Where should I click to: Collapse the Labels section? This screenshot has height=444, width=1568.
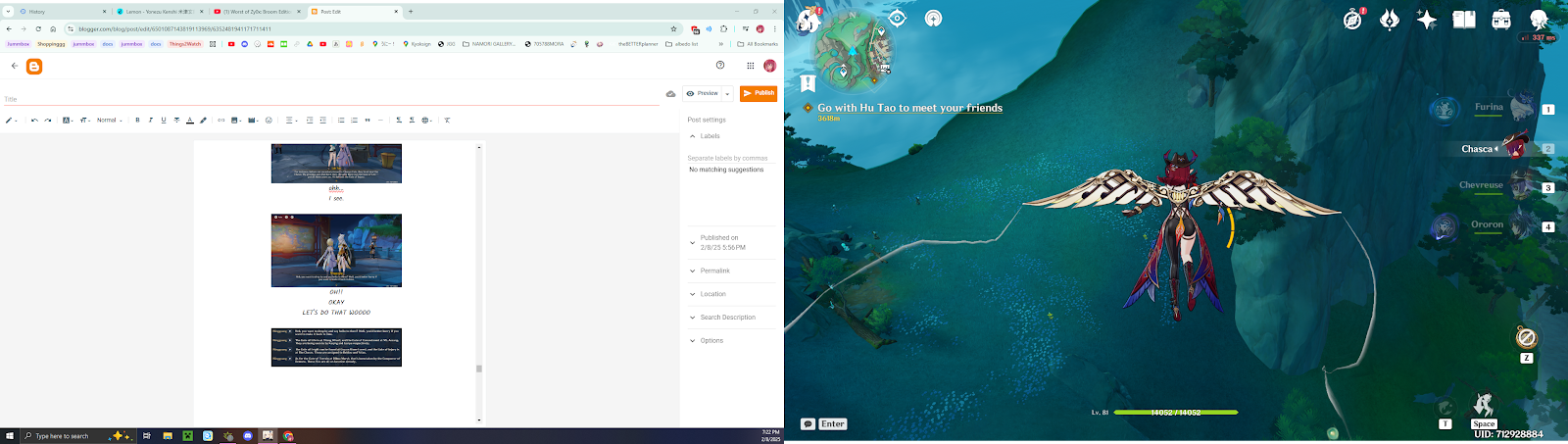[693, 136]
